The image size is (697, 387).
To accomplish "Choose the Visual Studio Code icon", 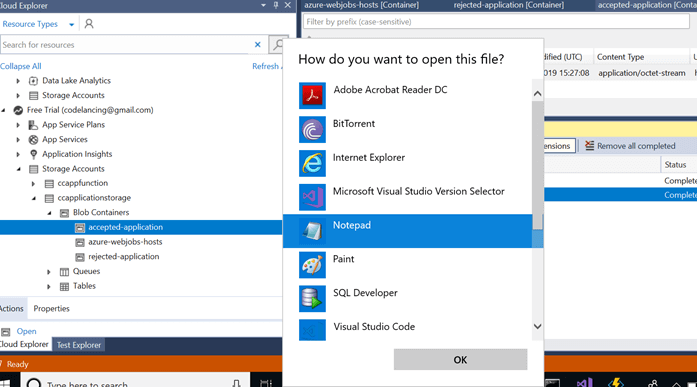I will [312, 330].
